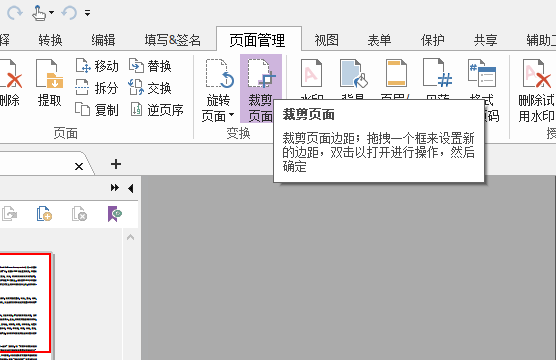Switch to the 共享 tab
556x360 pixels.
[485, 40]
